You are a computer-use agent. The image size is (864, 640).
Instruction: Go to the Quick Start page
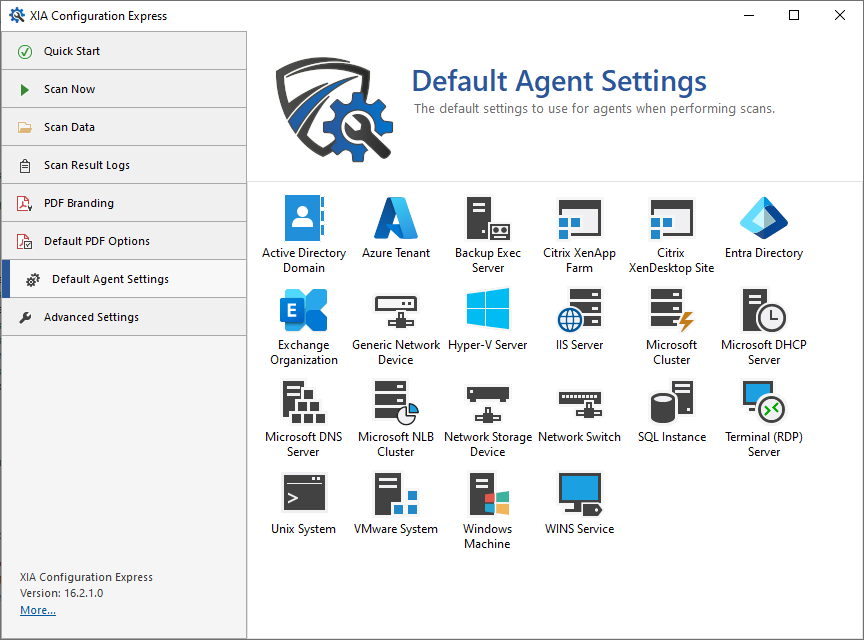124,51
